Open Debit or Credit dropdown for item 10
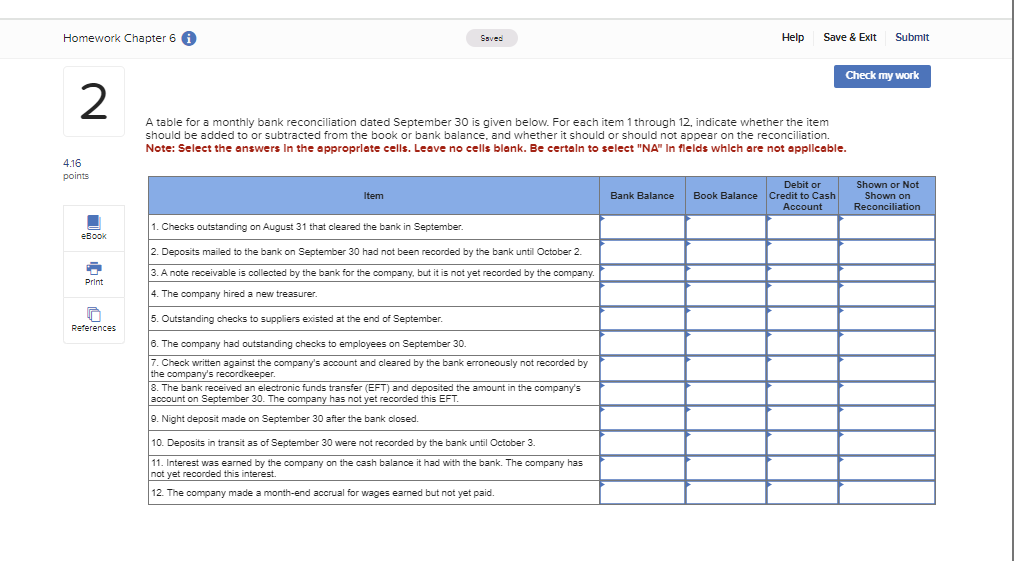1014x561 pixels. (803, 443)
